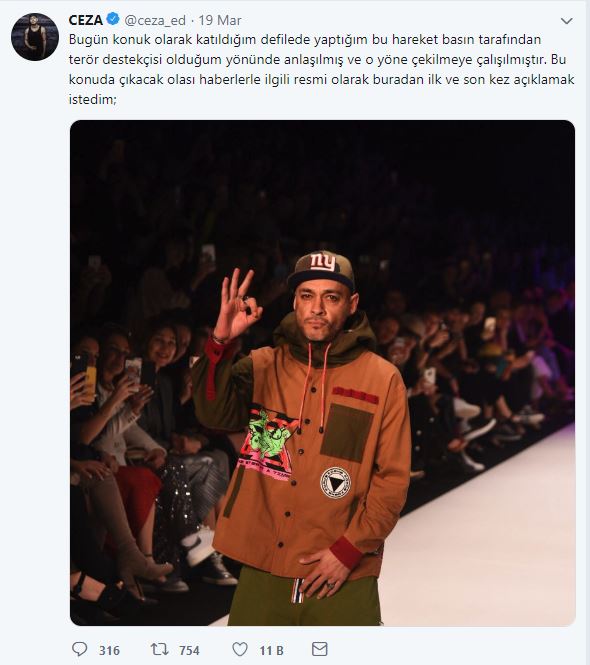The height and width of the screenshot is (665, 590).
Task: Click the tweet text ending 'istedim;'
Action: pos(92,99)
